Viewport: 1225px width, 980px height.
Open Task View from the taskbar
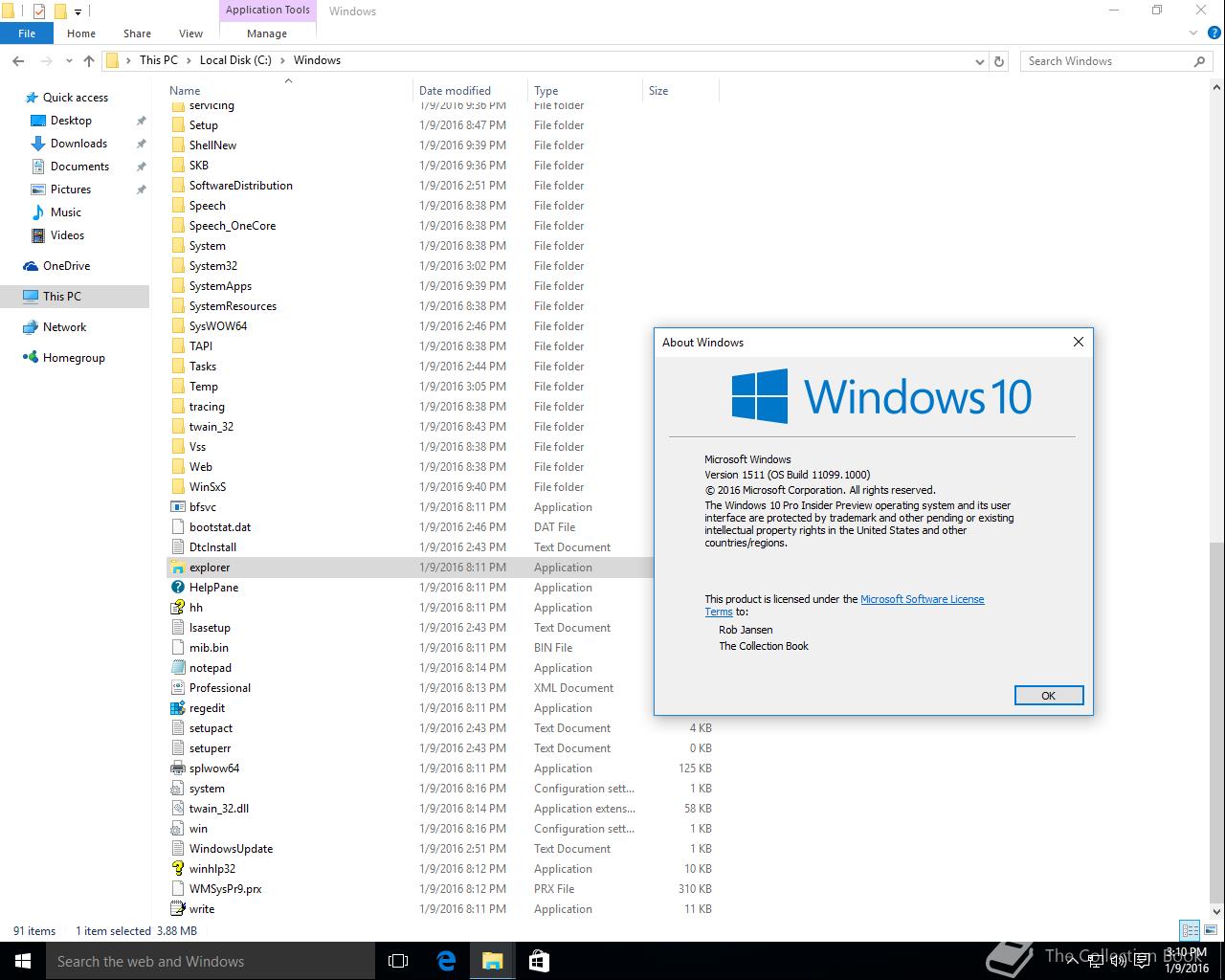click(x=398, y=961)
